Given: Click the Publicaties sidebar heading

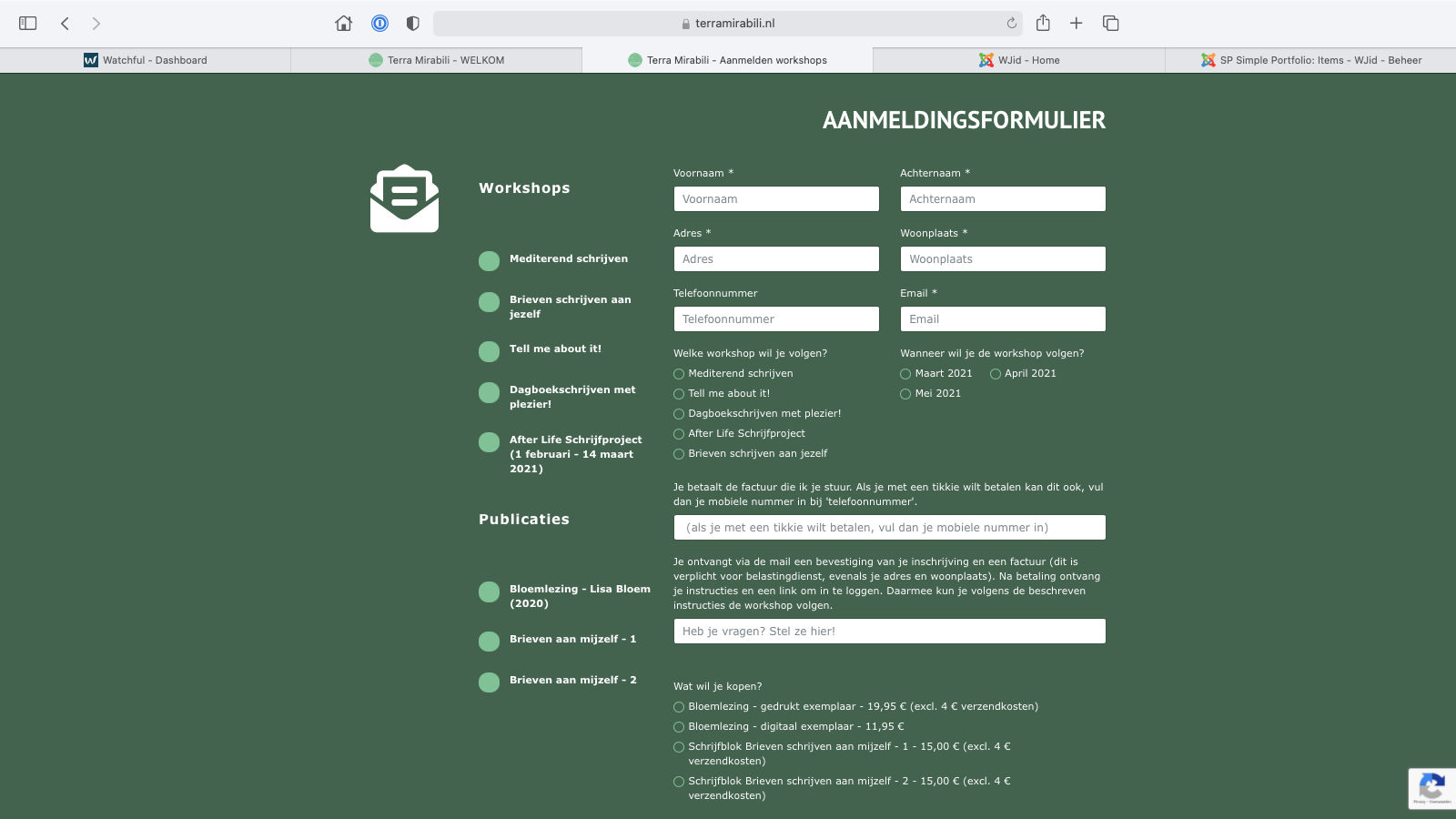Looking at the screenshot, I should coord(524,520).
